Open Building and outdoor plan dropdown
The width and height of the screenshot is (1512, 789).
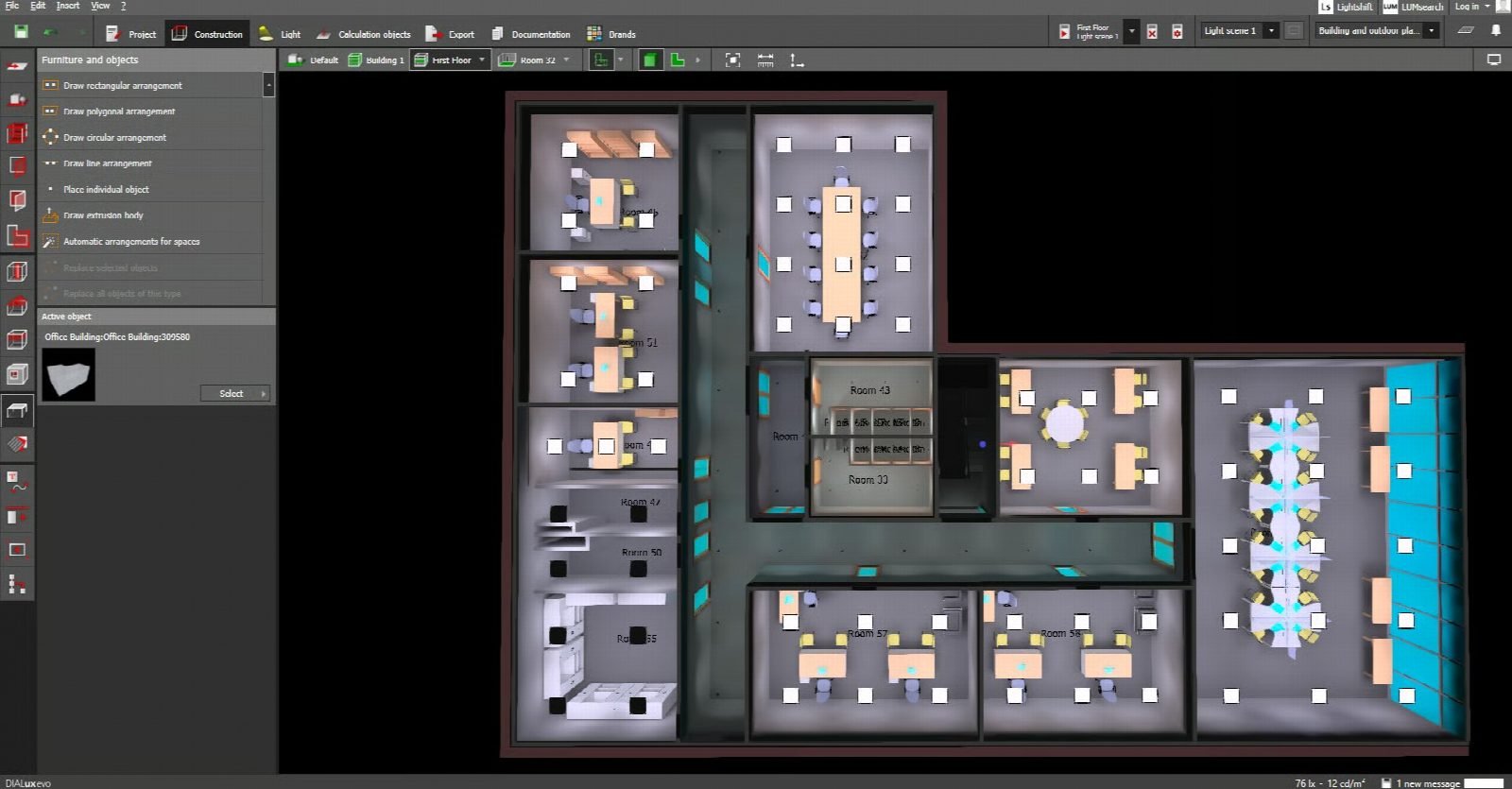pyautogui.click(x=1432, y=31)
